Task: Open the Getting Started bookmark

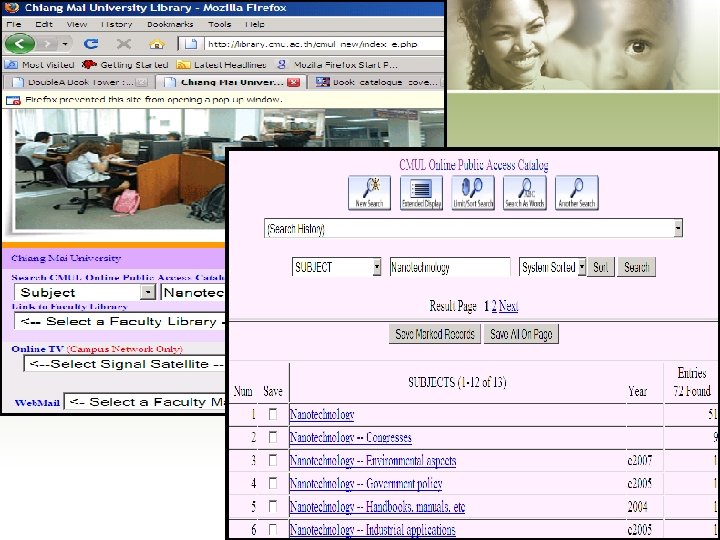Action: (x=125, y=65)
